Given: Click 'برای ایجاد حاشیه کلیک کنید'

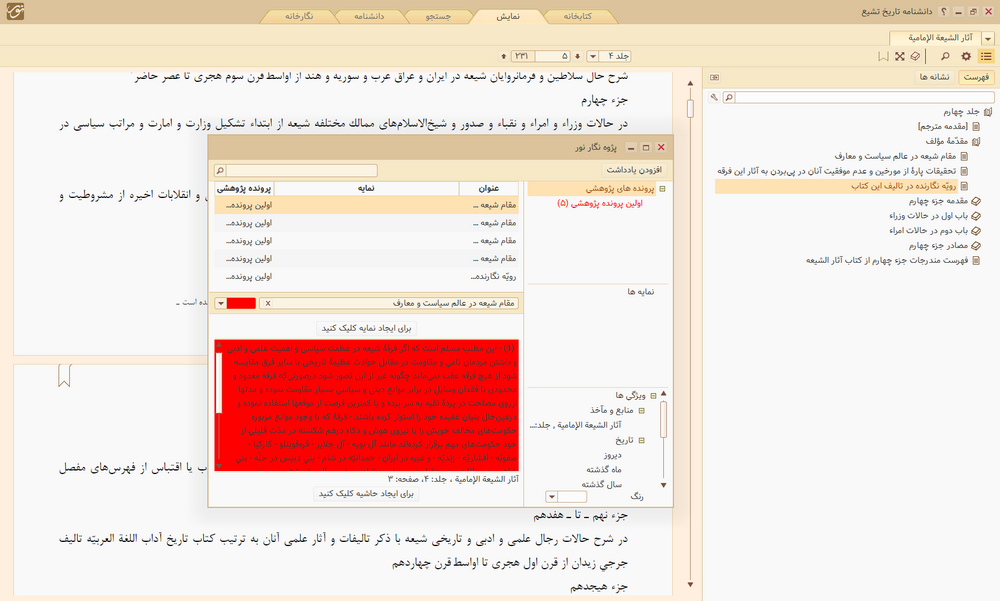Looking at the screenshot, I should [x=366, y=494].
